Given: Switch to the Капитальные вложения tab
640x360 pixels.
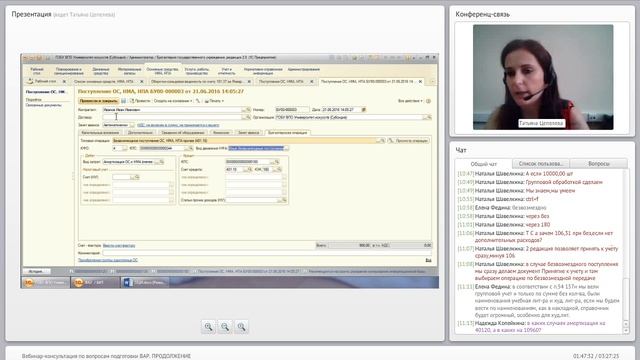Looking at the screenshot, I should point(100,133).
